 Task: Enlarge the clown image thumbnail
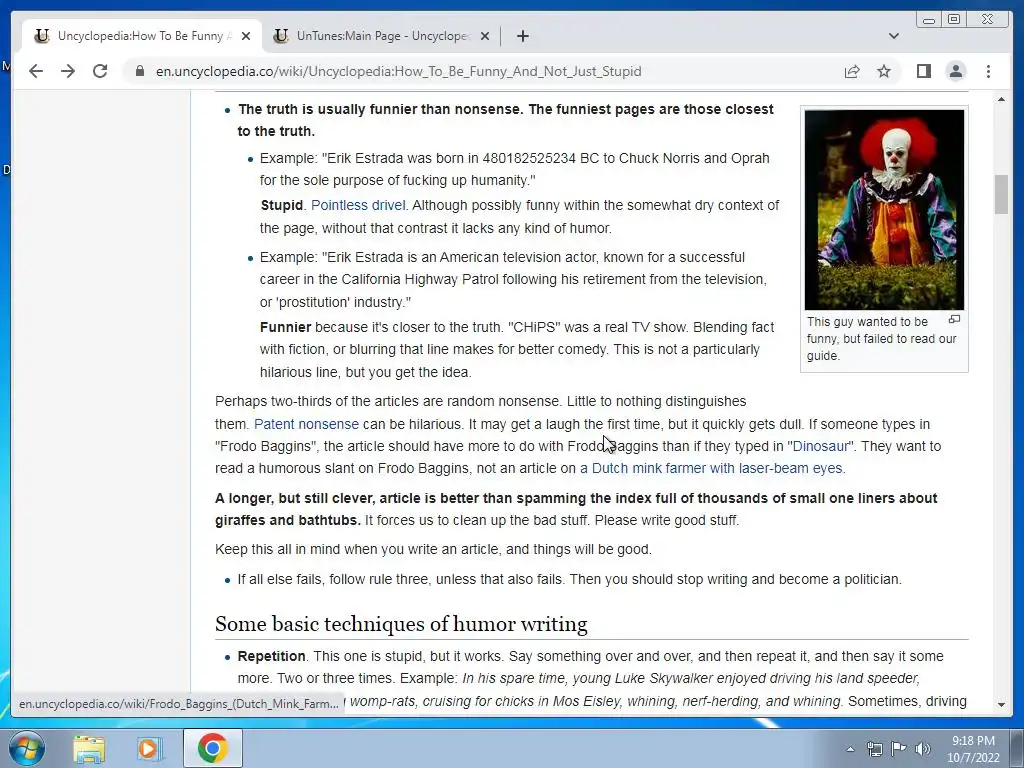click(884, 210)
